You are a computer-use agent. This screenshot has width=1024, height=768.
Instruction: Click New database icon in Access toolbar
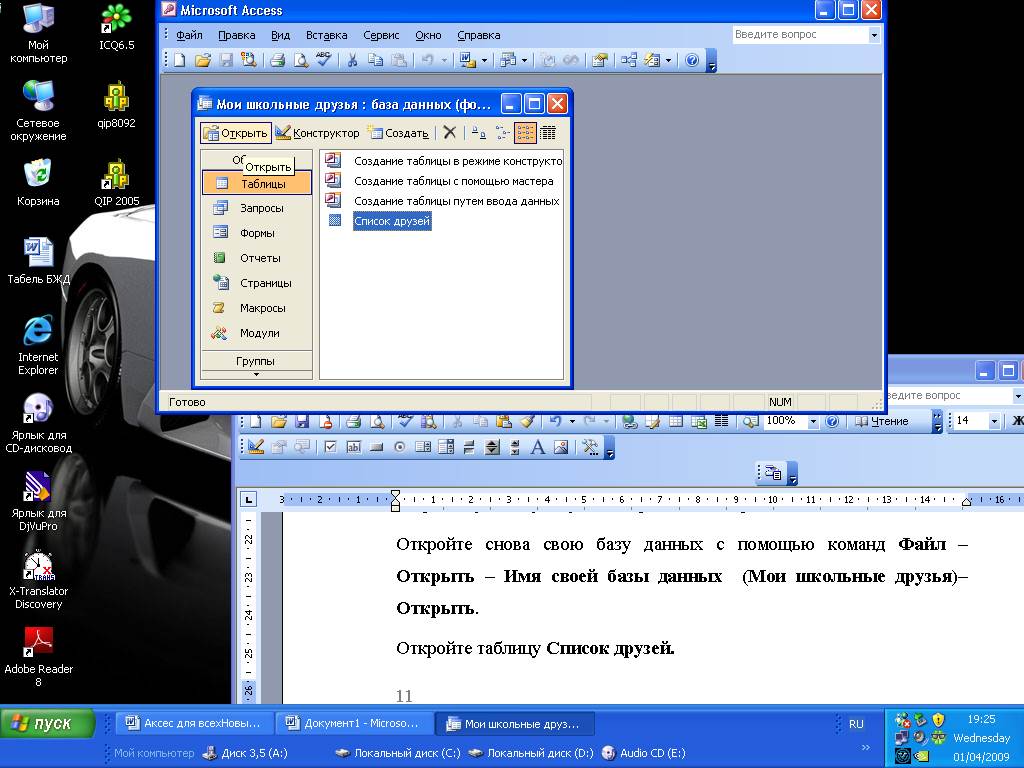pyautogui.click(x=180, y=61)
